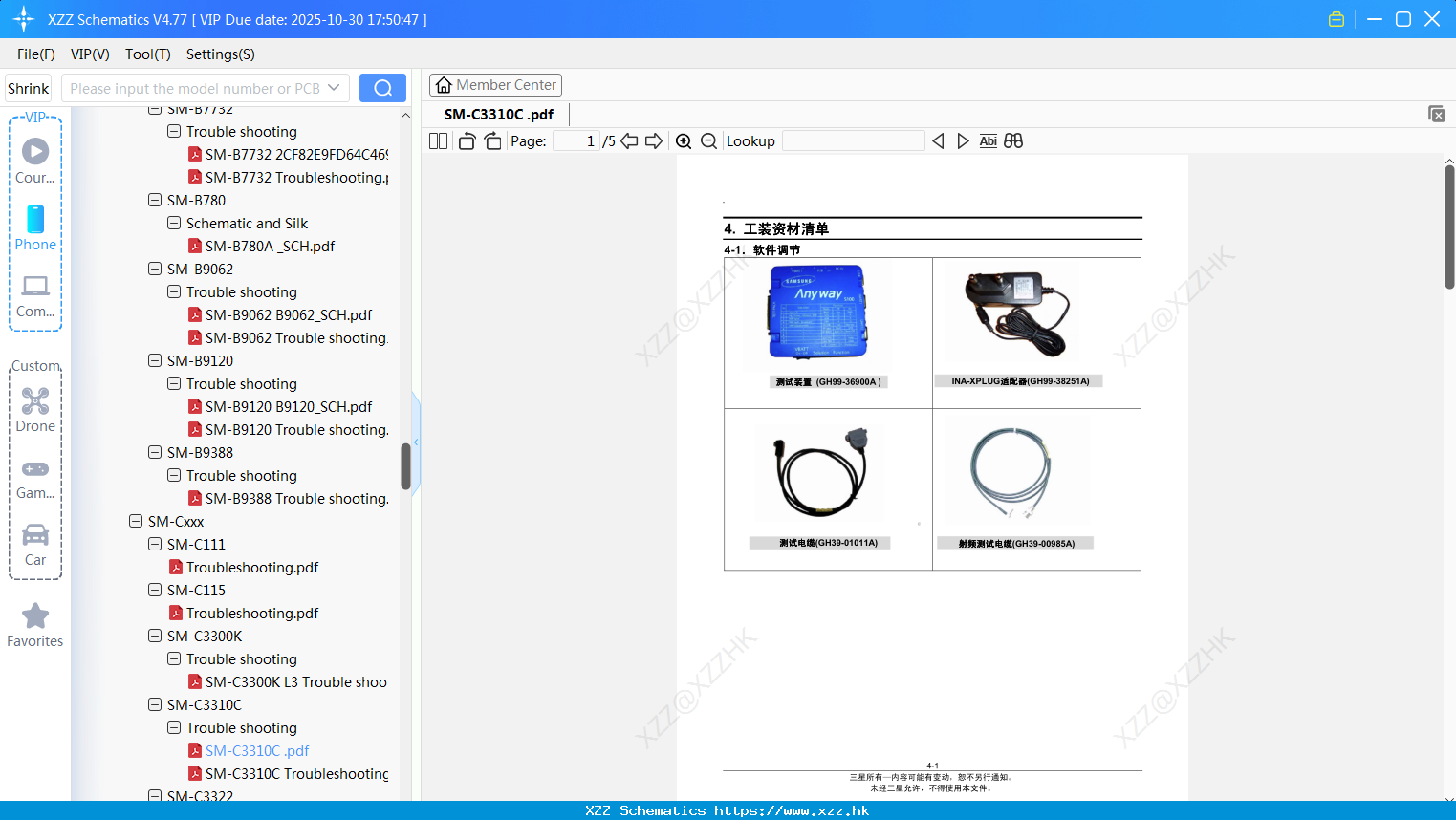Viewport: 1456px width, 820px height.
Task: Toggle the Abi whole-word match icon
Action: click(x=989, y=140)
